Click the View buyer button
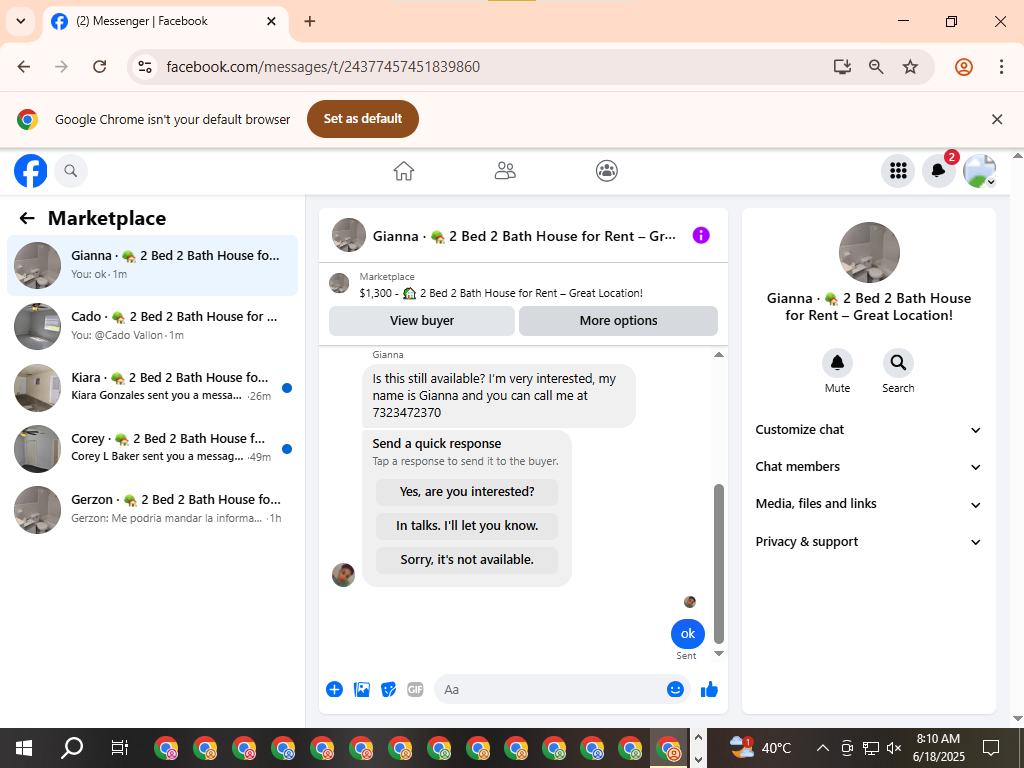Image resolution: width=1024 pixels, height=768 pixels. [422, 321]
